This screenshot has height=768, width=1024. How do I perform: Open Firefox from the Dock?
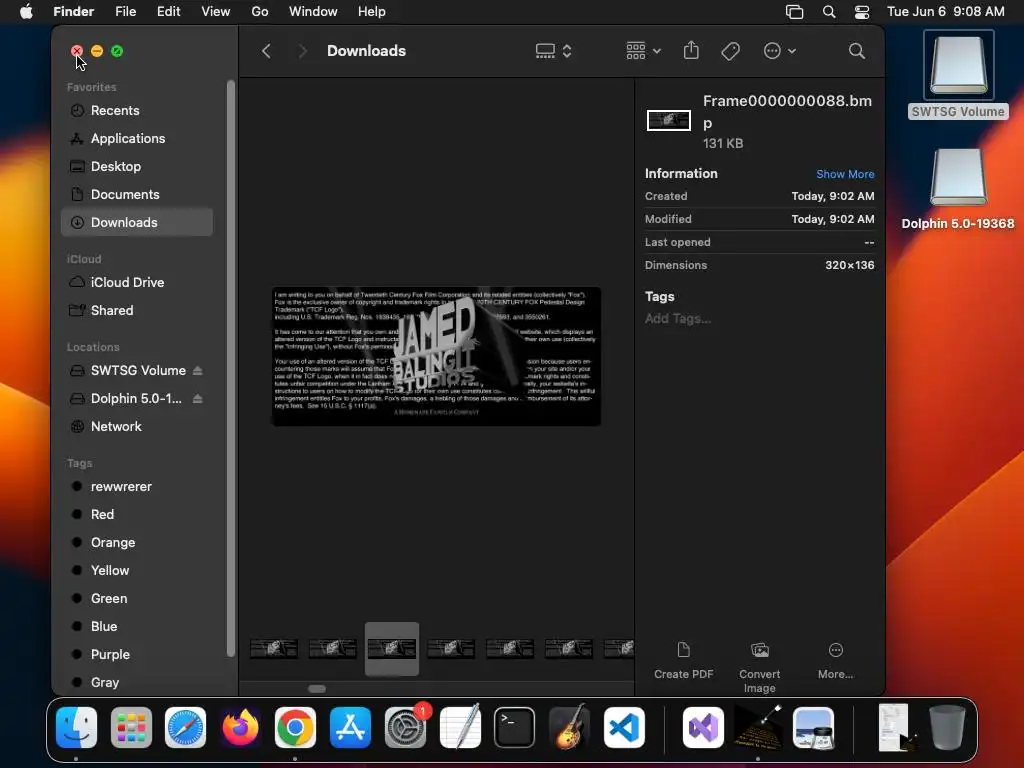(x=240, y=728)
